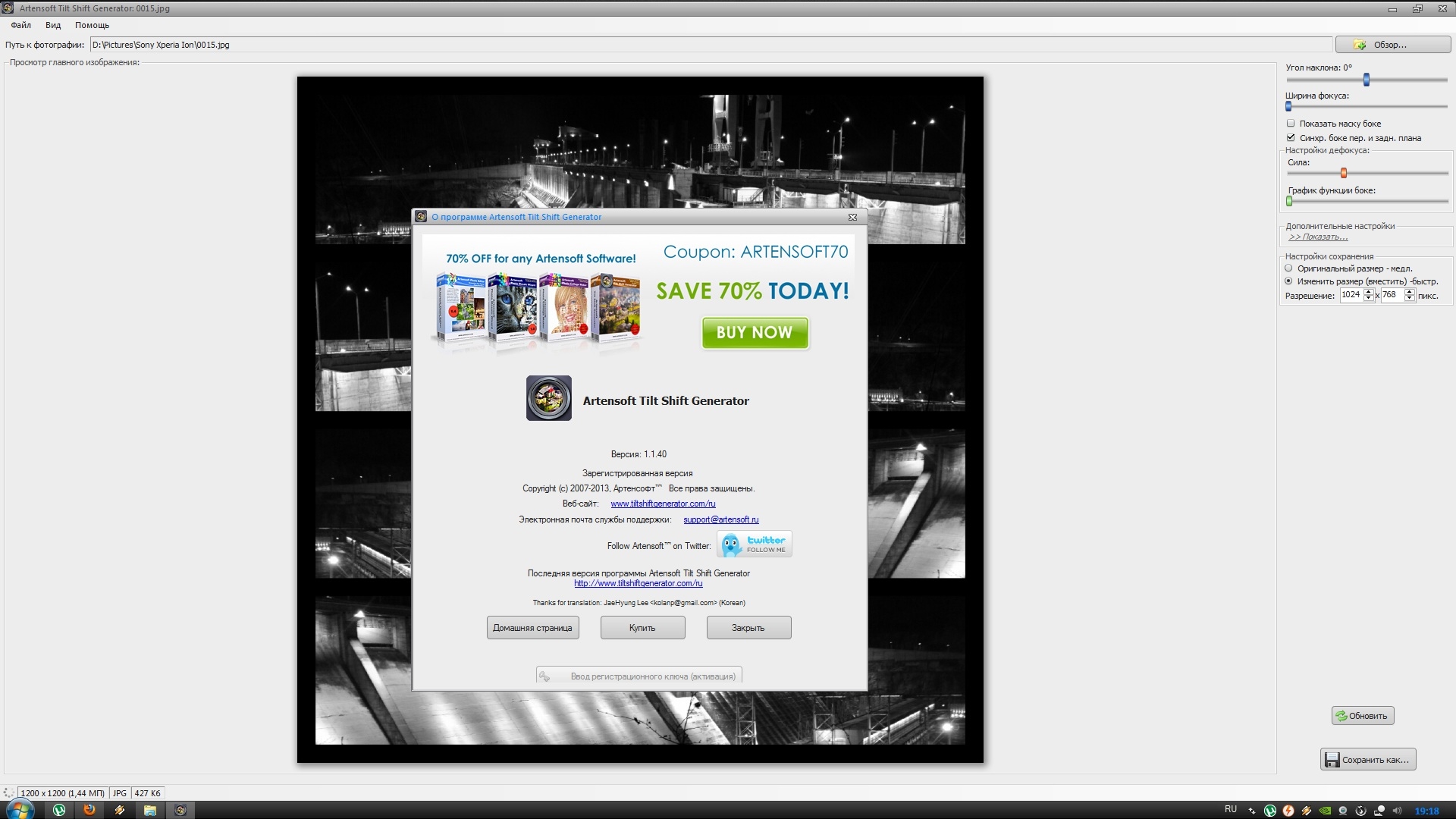Viewport: 1456px width, 819px height.
Task: Click the Tilt Shift Generator lens logo
Action: [548, 398]
